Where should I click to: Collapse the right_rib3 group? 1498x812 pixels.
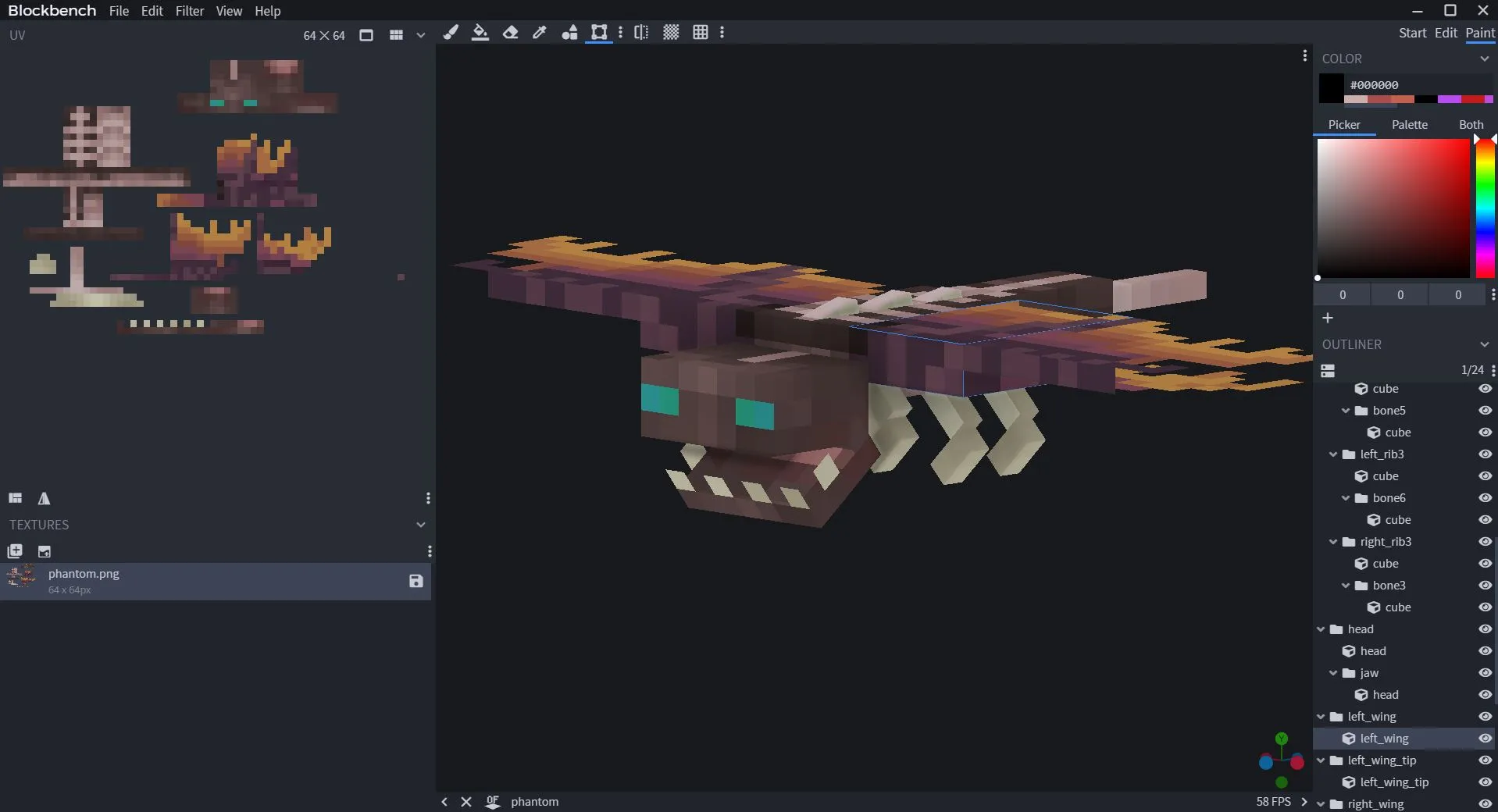pyautogui.click(x=1333, y=542)
